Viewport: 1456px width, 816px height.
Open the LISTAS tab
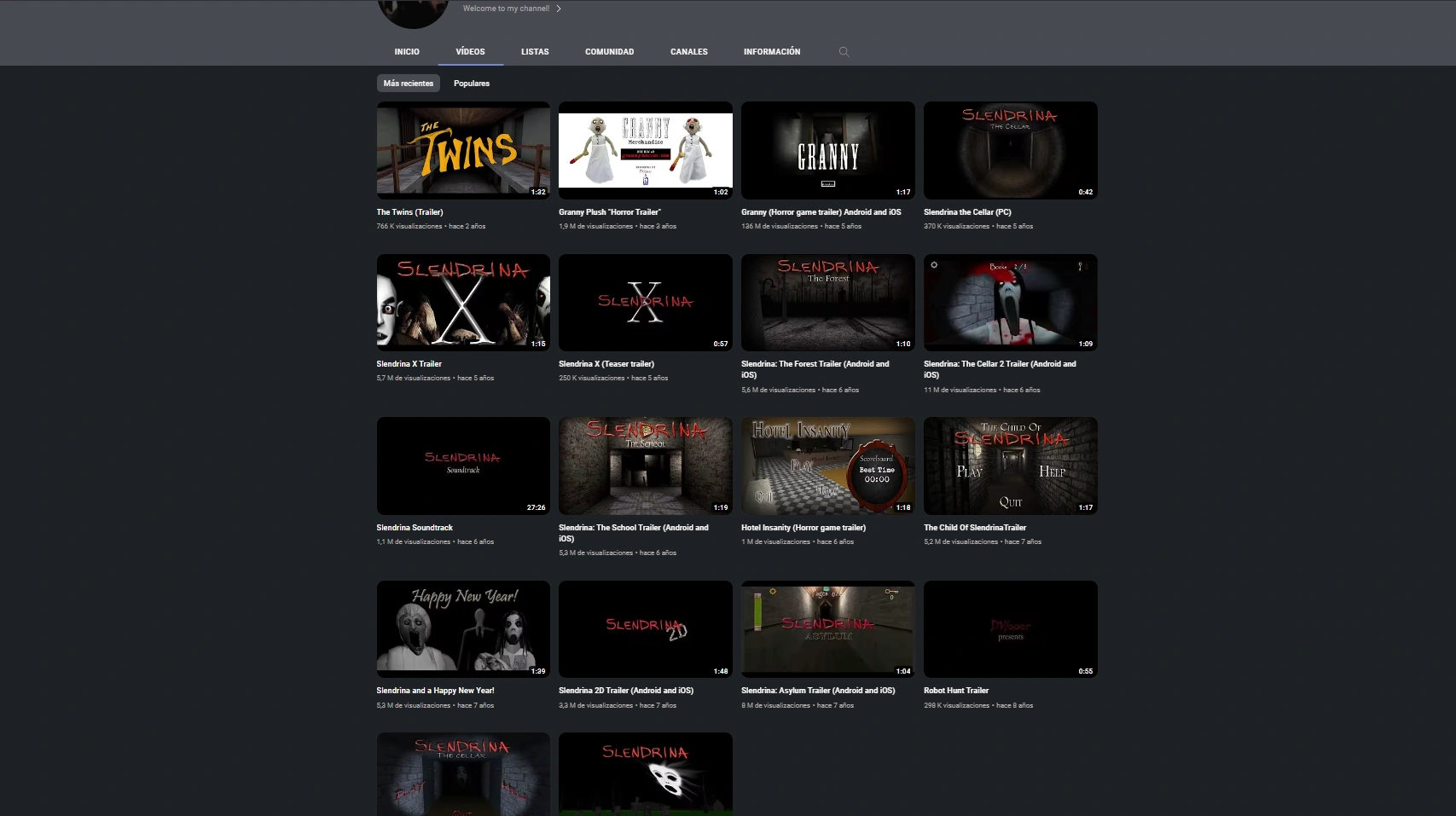[535, 51]
